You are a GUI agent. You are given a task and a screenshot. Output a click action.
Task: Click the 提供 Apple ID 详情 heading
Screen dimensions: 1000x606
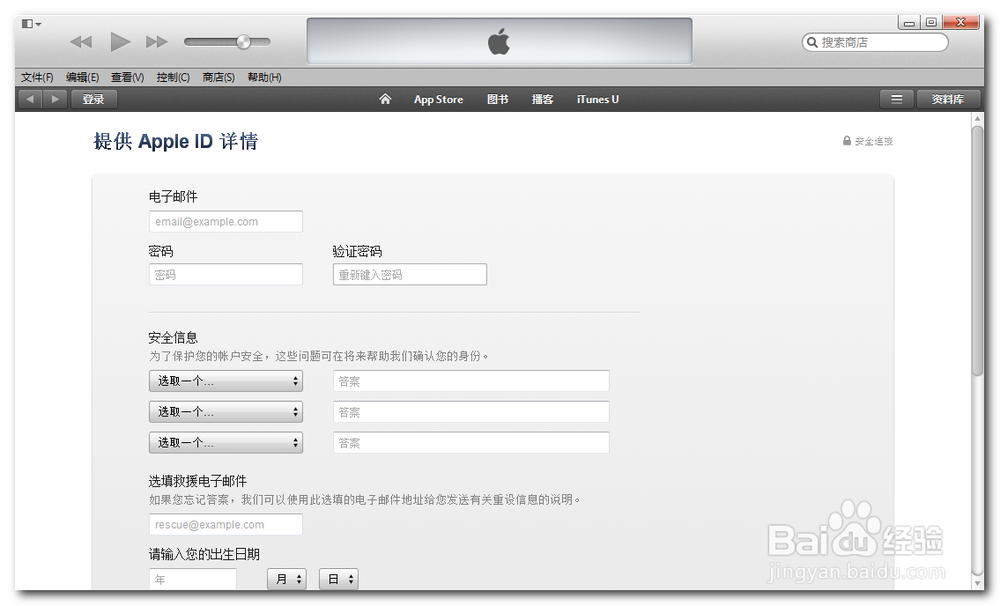click(176, 141)
